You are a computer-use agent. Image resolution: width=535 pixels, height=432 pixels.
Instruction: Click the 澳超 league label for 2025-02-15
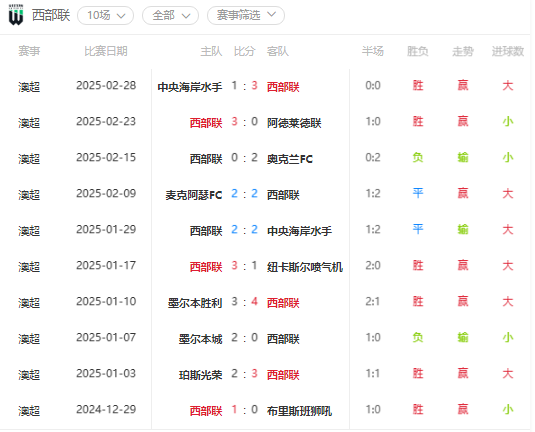29,159
